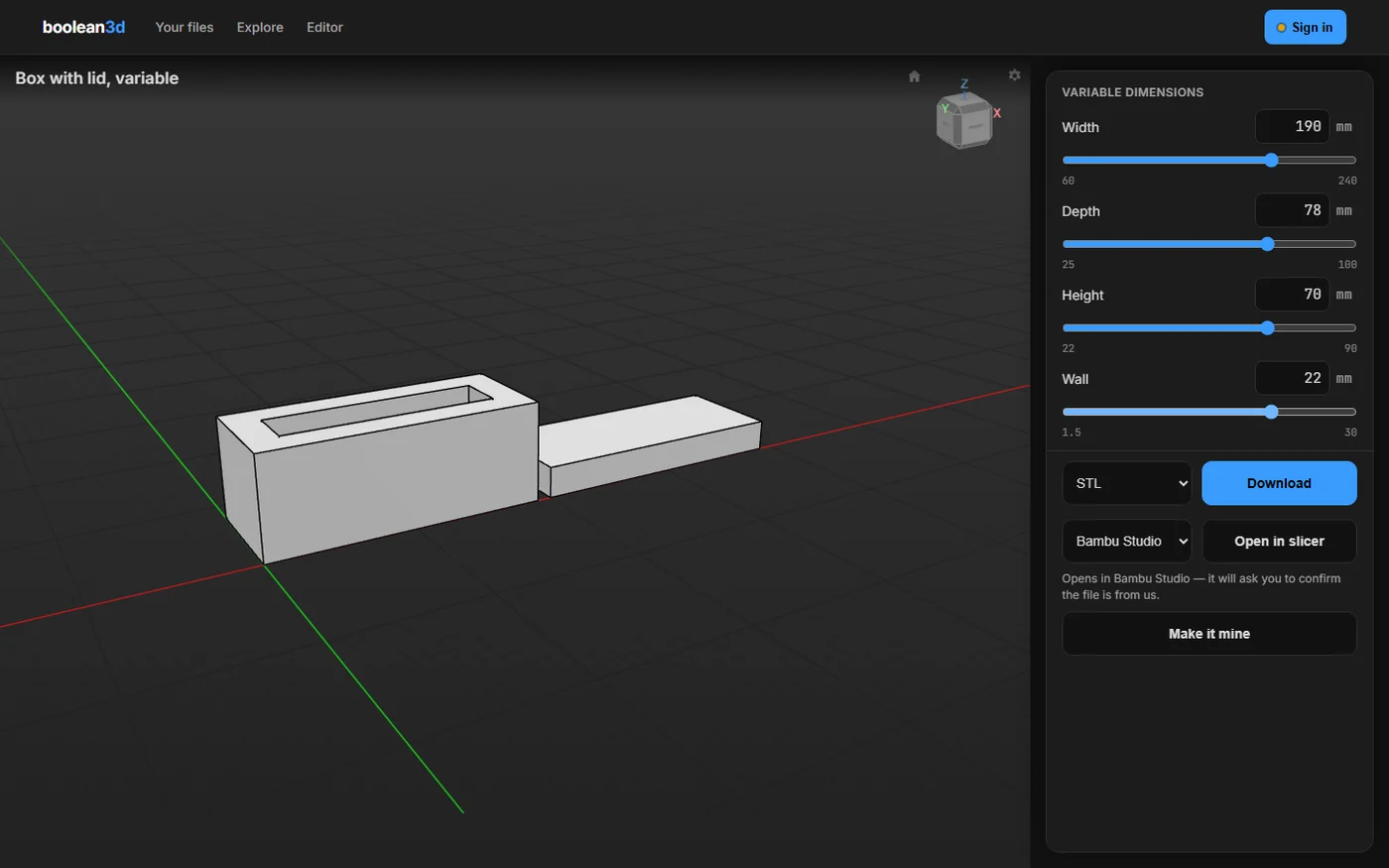Click the Width slider handle
The width and height of the screenshot is (1389, 868).
click(1271, 160)
